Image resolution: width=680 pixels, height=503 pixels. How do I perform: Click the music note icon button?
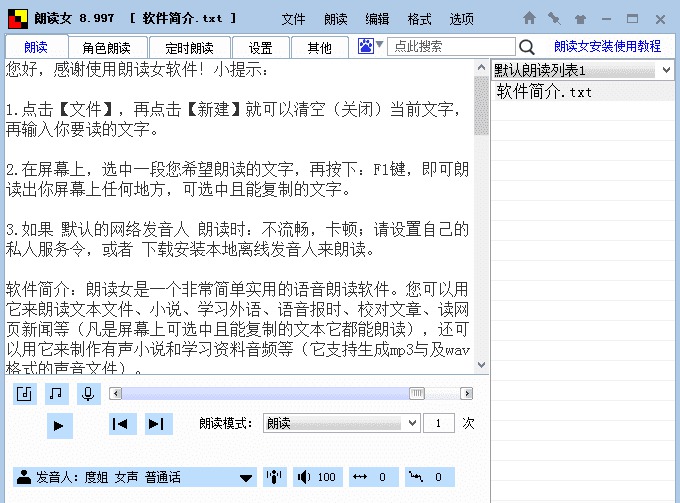tap(56, 394)
